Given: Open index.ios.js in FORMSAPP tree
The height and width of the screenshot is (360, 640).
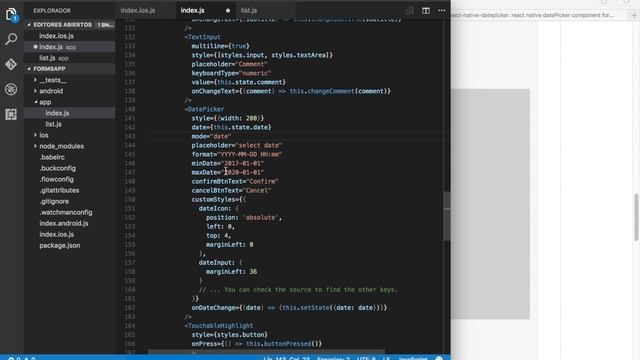Looking at the screenshot, I should coord(57,234).
